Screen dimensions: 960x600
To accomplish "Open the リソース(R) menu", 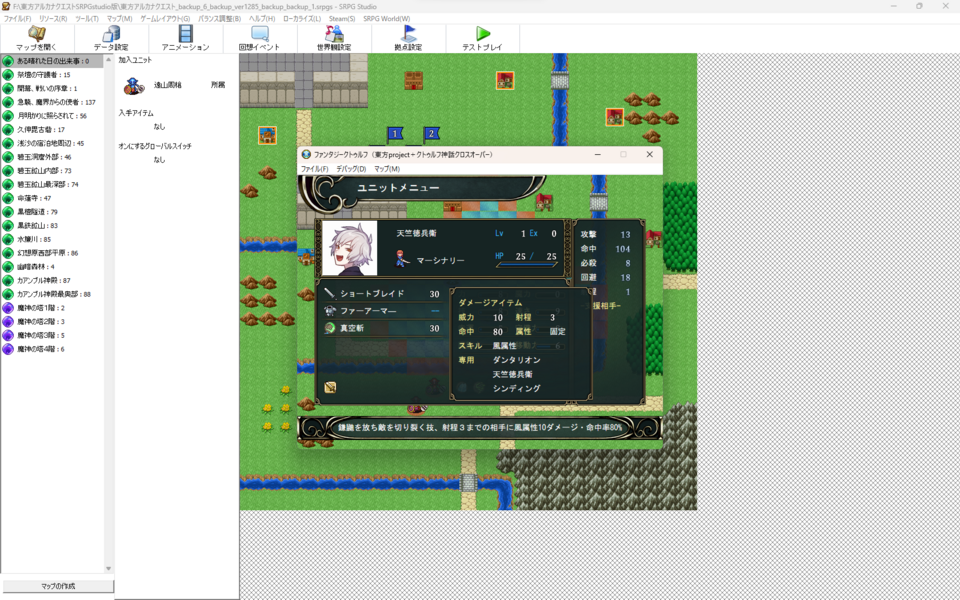I will click(53, 19).
